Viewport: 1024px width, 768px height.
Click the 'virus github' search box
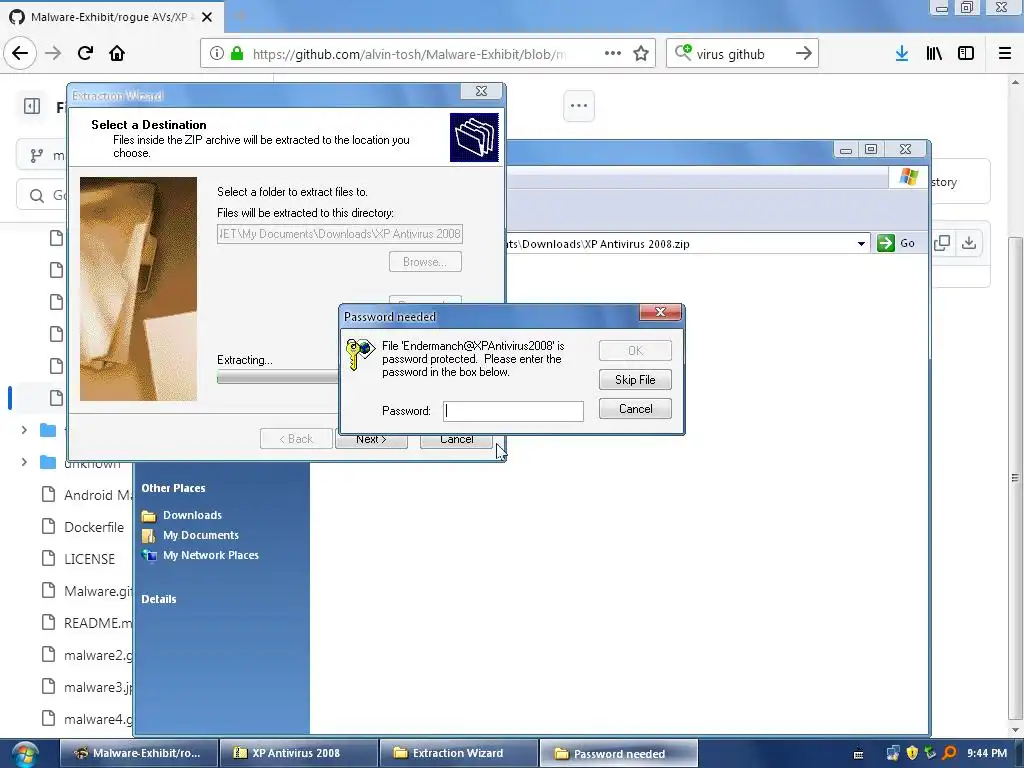[x=741, y=54]
